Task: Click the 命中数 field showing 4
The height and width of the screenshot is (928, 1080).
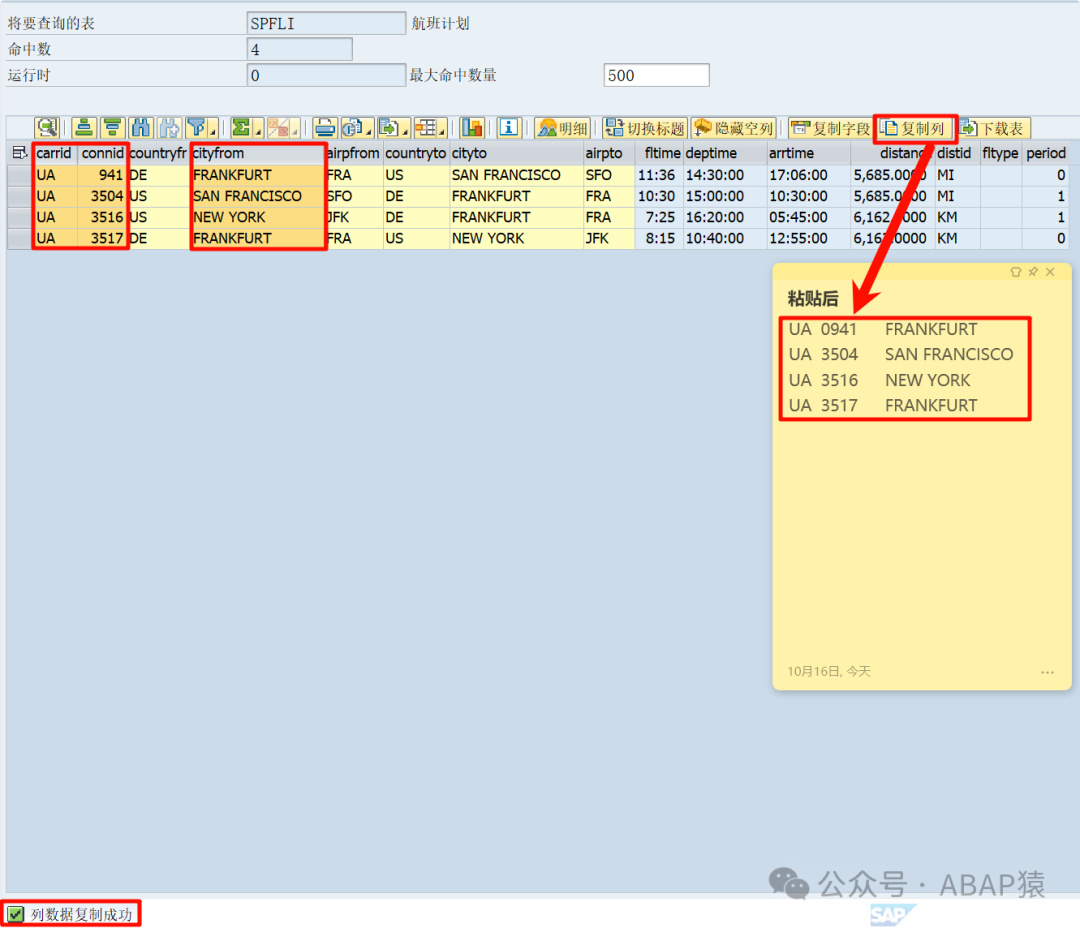Action: [x=300, y=50]
